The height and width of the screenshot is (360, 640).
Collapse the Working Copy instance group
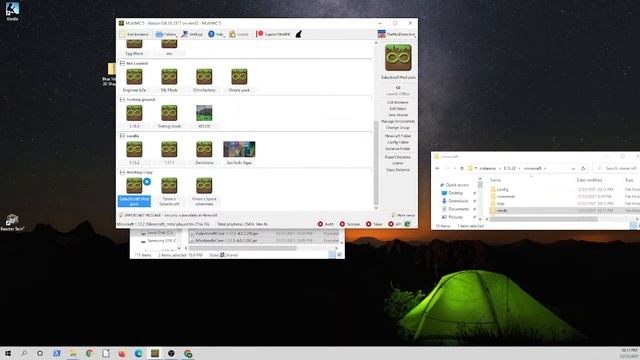122,172
